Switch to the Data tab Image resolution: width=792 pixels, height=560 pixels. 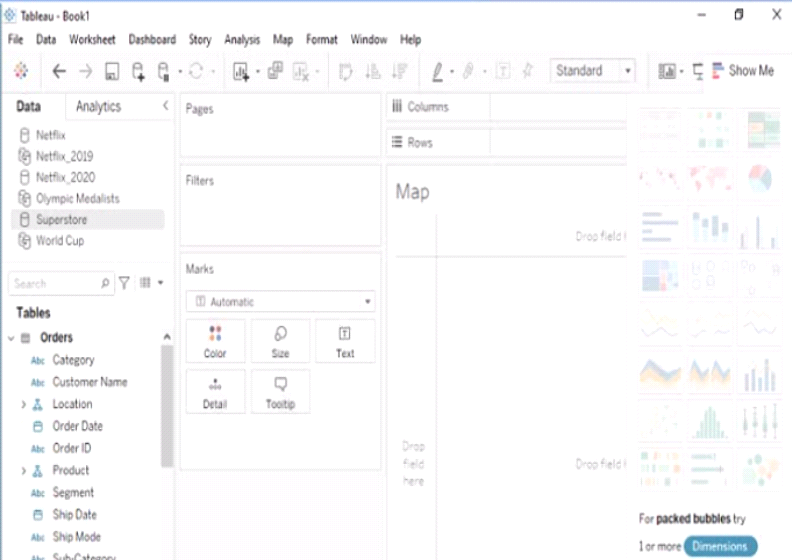(x=28, y=107)
